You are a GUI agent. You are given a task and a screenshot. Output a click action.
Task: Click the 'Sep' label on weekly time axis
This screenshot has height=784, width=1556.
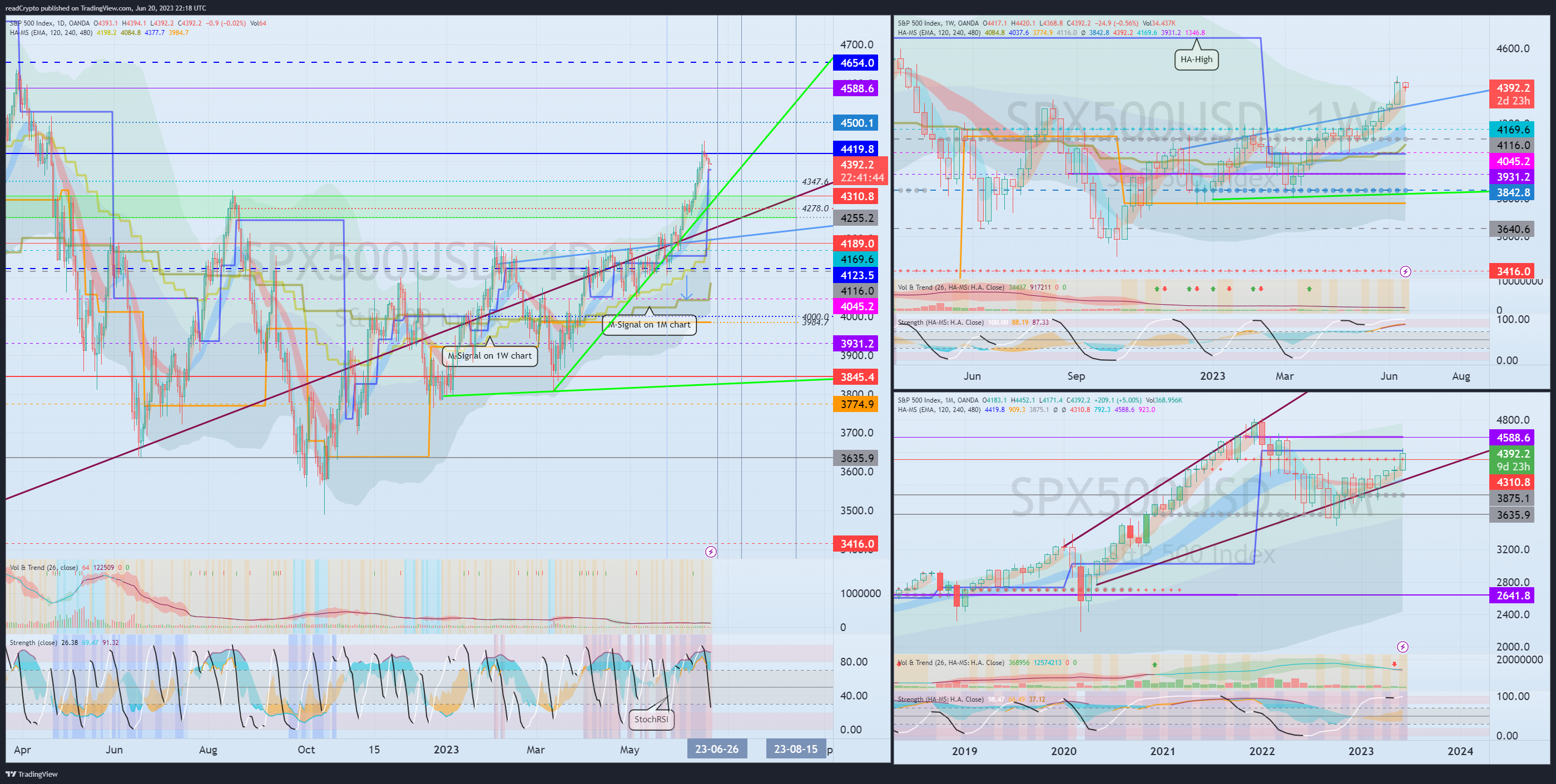pos(1076,376)
